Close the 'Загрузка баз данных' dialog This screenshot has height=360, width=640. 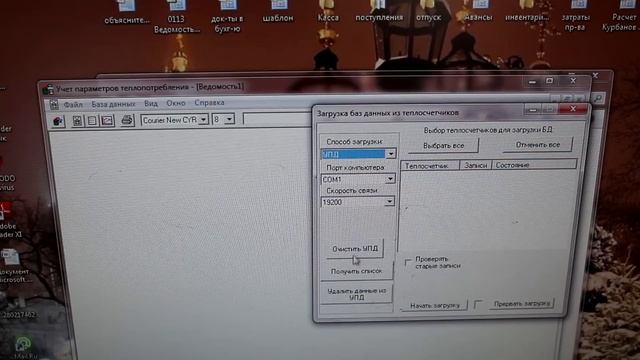tap(573, 109)
